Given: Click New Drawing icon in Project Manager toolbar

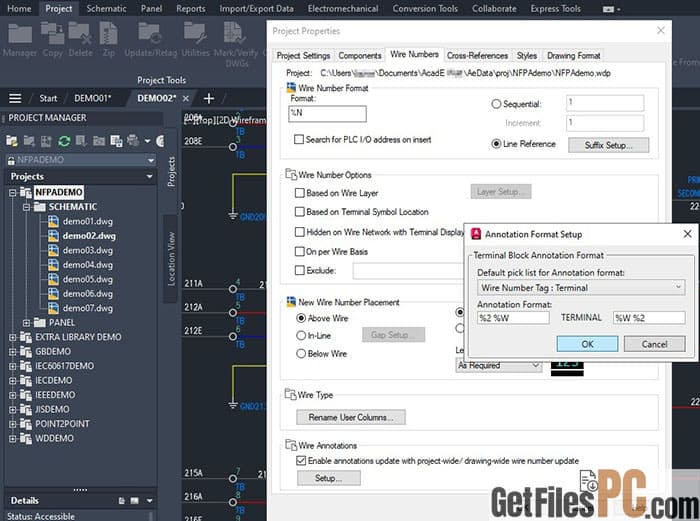Looking at the screenshot, I should (46, 142).
